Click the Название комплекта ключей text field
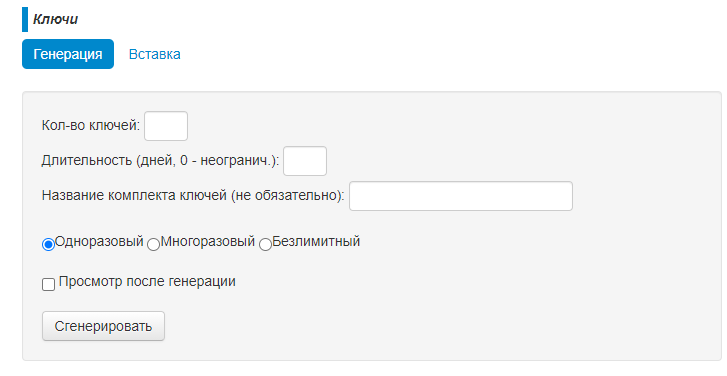The height and width of the screenshot is (376, 727). point(461,196)
